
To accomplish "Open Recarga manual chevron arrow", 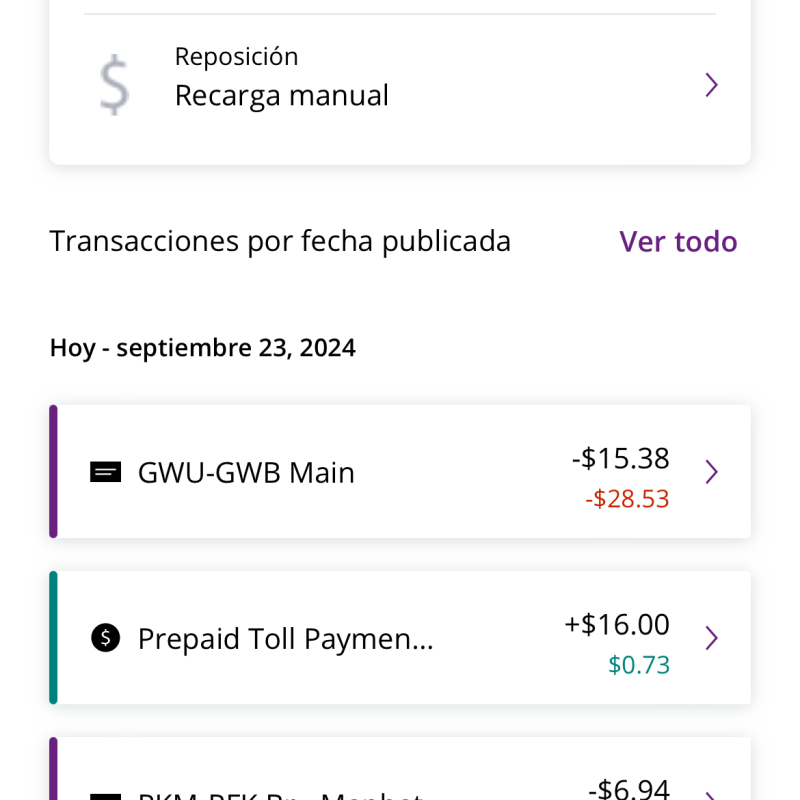I will coord(711,85).
